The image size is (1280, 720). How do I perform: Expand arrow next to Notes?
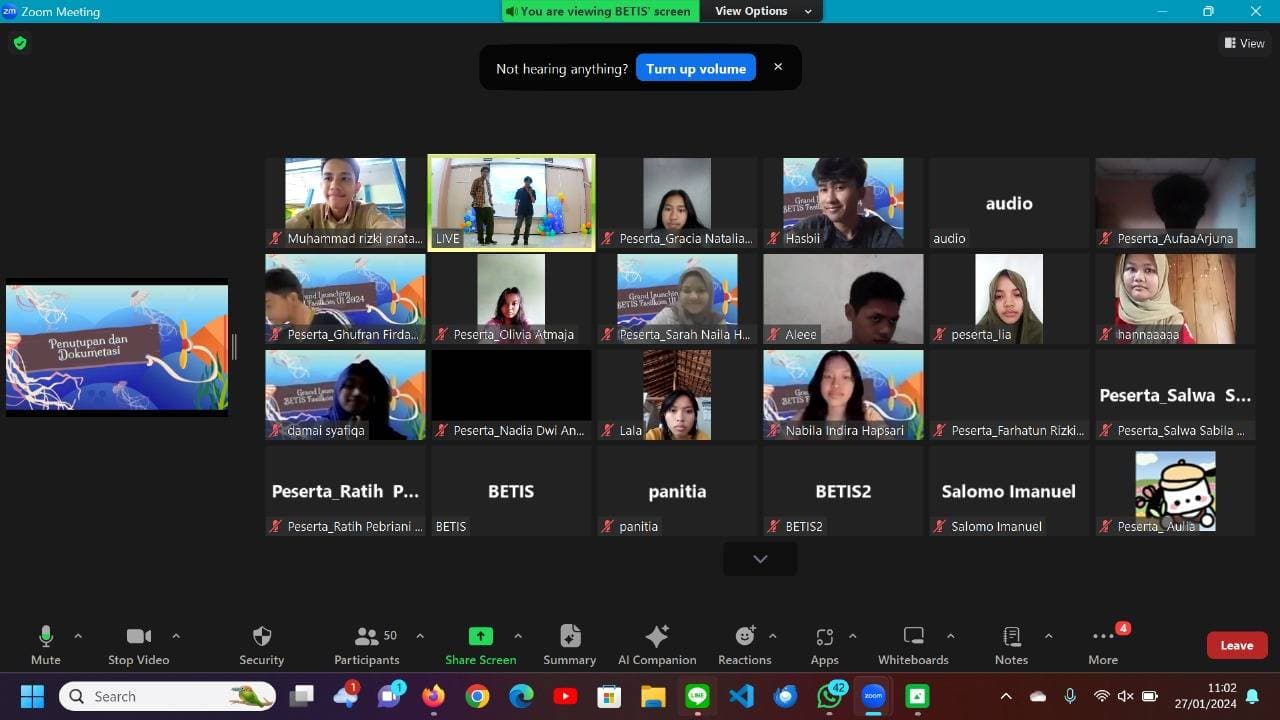1048,636
